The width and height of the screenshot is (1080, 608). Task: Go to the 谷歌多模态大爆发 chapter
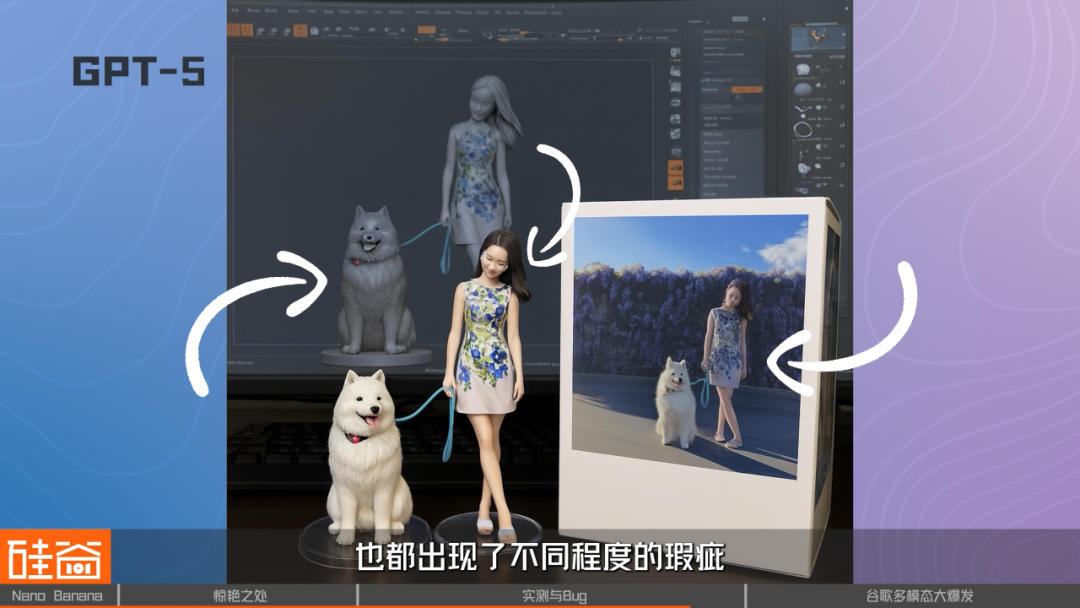(919, 596)
